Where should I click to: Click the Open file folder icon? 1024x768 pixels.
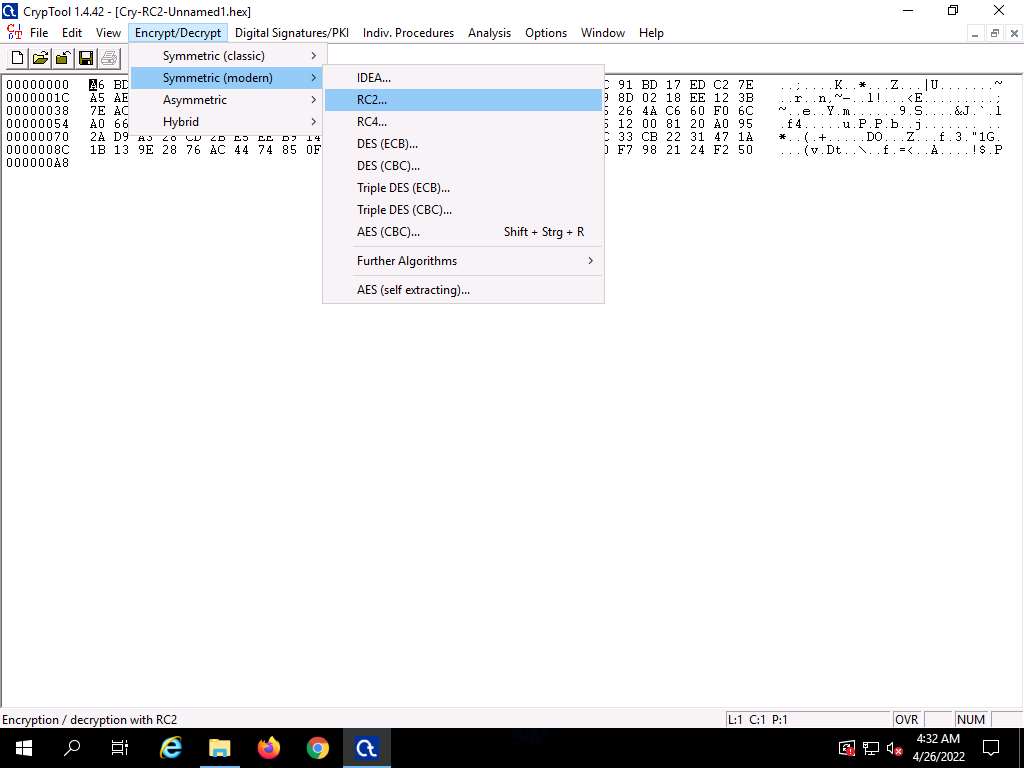click(x=40, y=58)
